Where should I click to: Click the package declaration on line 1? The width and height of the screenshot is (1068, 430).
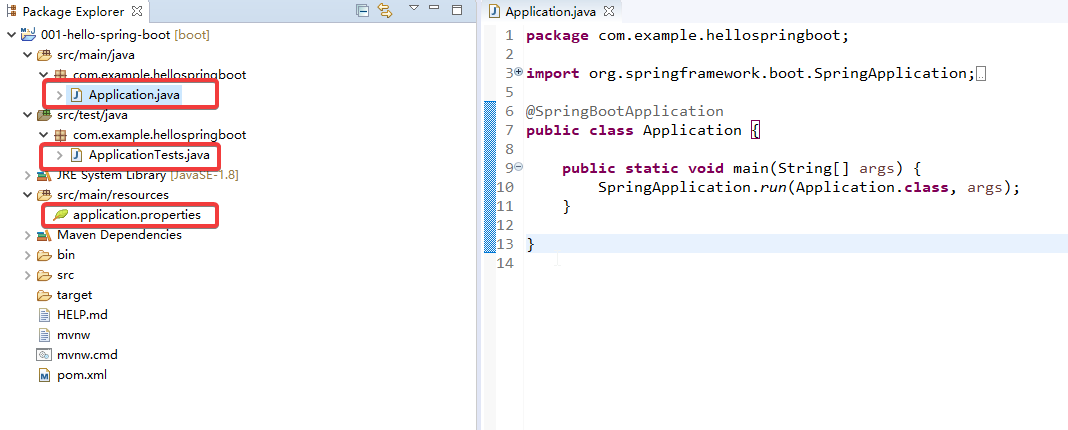[688, 36]
